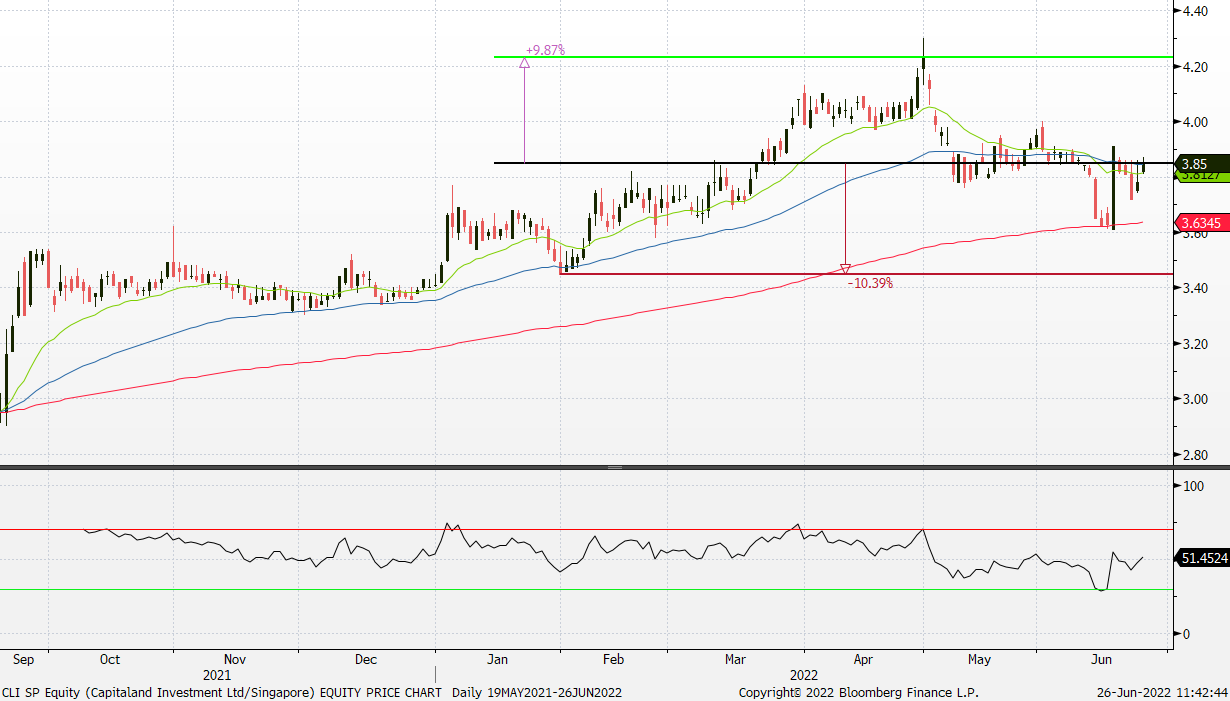This screenshot has height=701, width=1230.
Task: Select the green horizontal target line
Action: click(833, 57)
